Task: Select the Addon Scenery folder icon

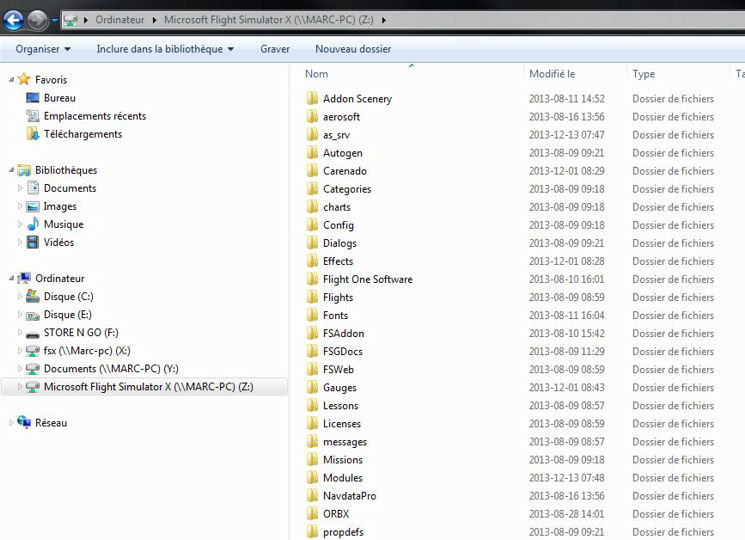Action: 312,98
